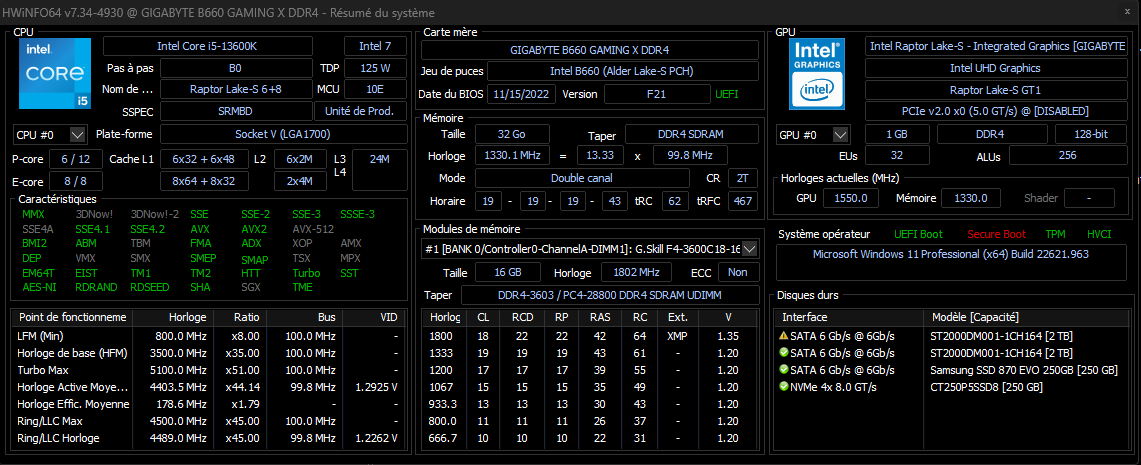
Task: Click the GPU clock 1550.0 field
Action: (x=851, y=198)
